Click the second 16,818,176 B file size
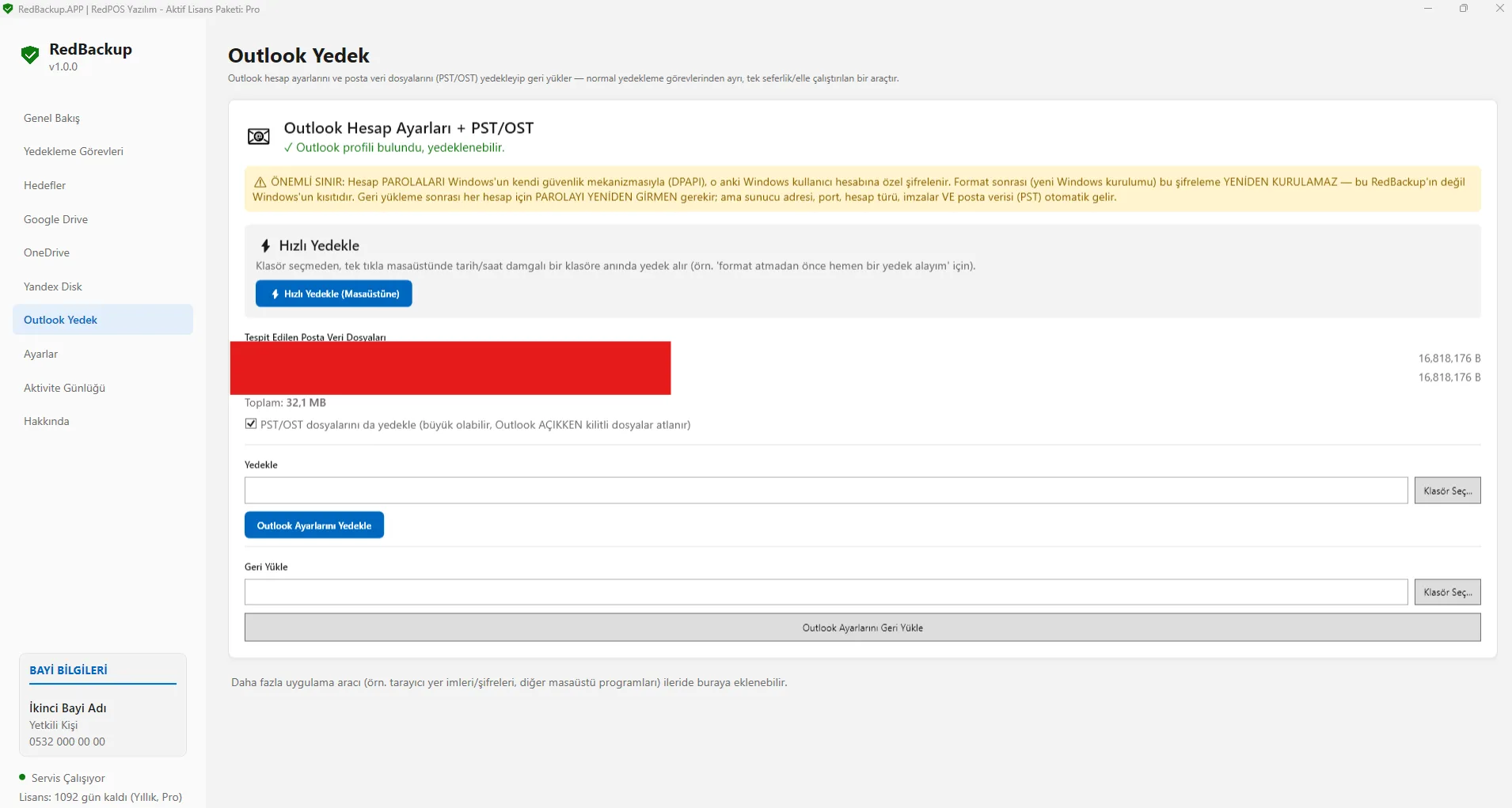 tap(1449, 377)
